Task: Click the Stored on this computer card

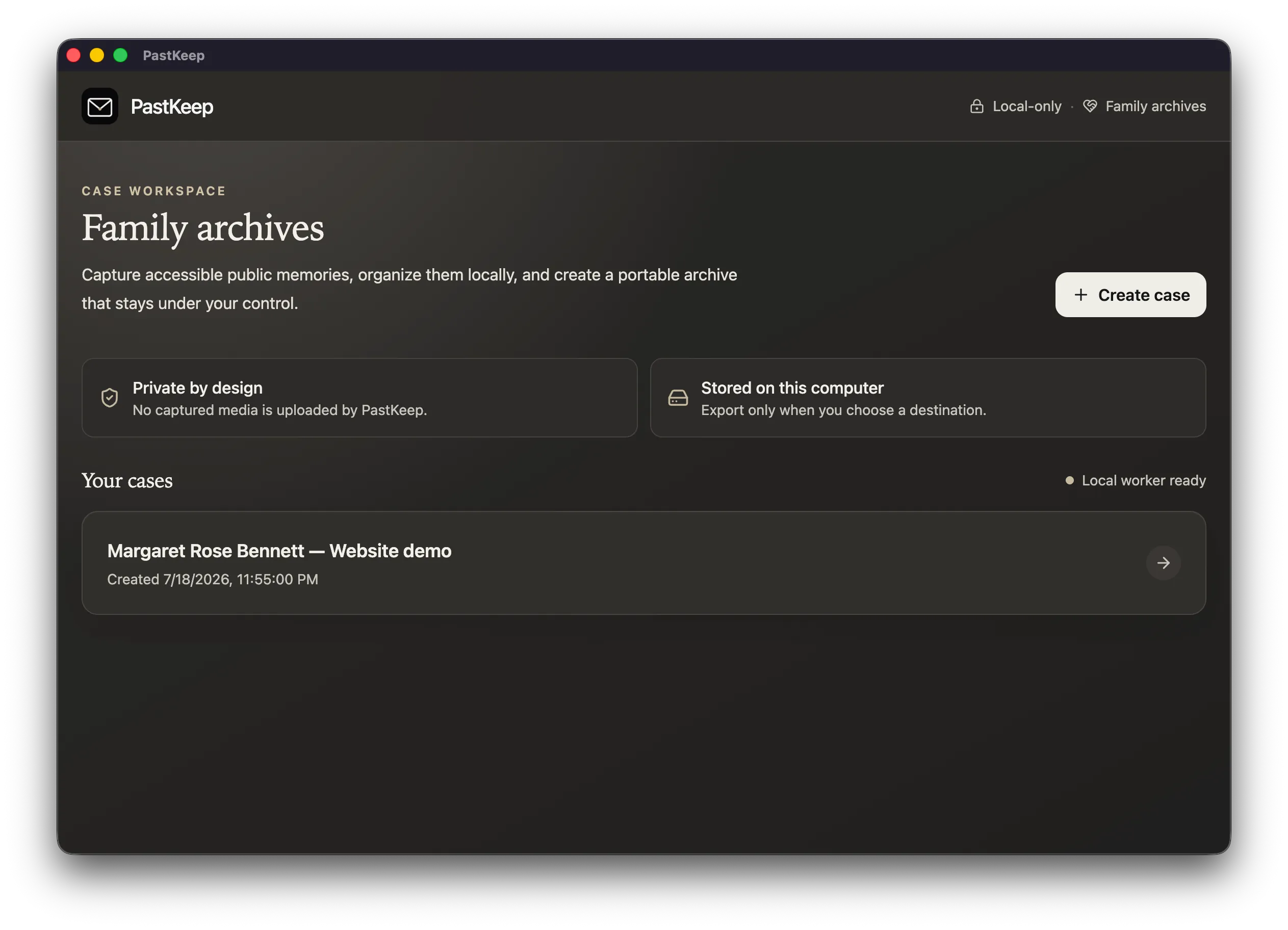Action: 928,398
